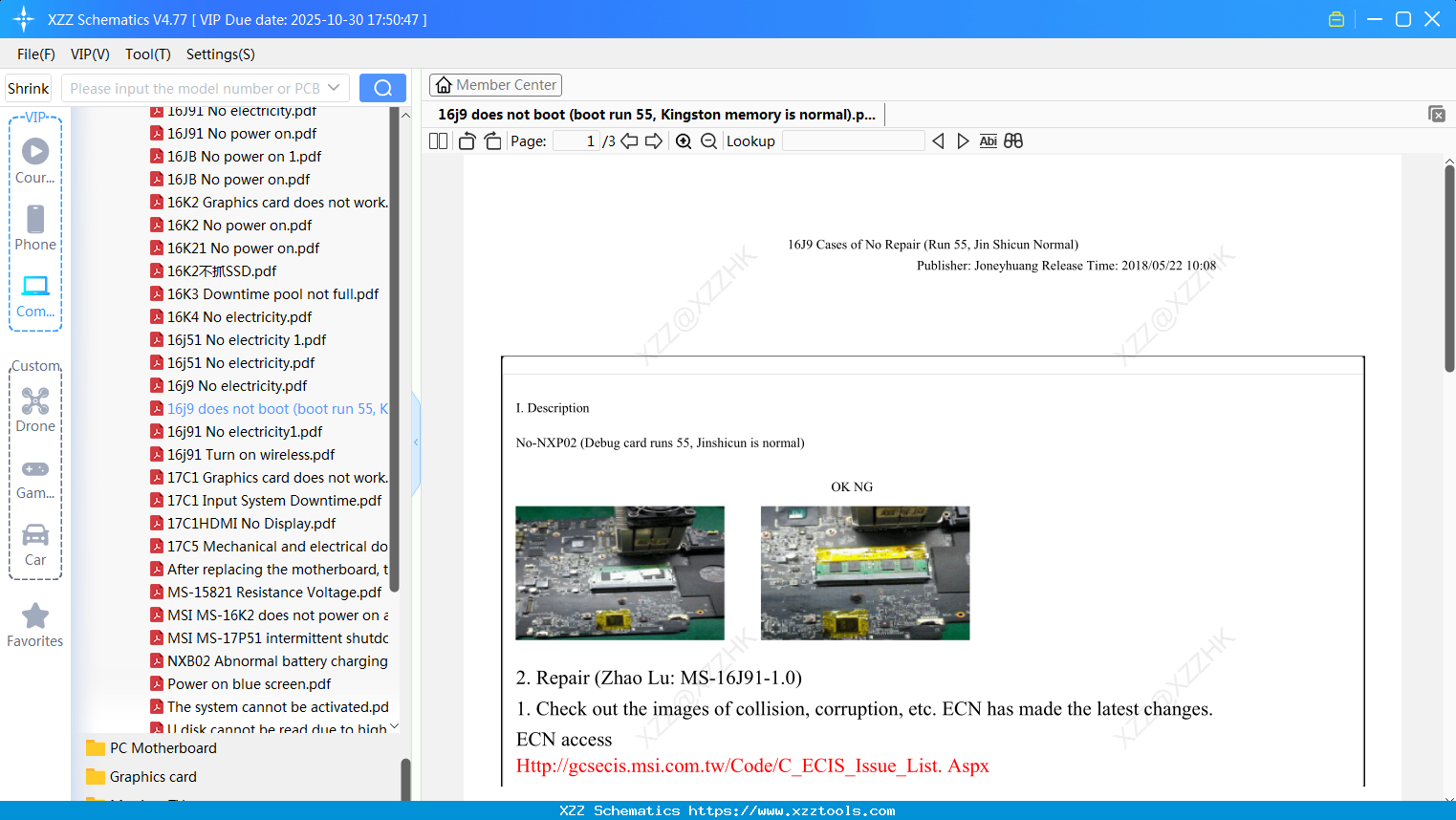Viewport: 1456px width, 820px height.
Task: Go to the next page arrow
Action: coord(654,141)
